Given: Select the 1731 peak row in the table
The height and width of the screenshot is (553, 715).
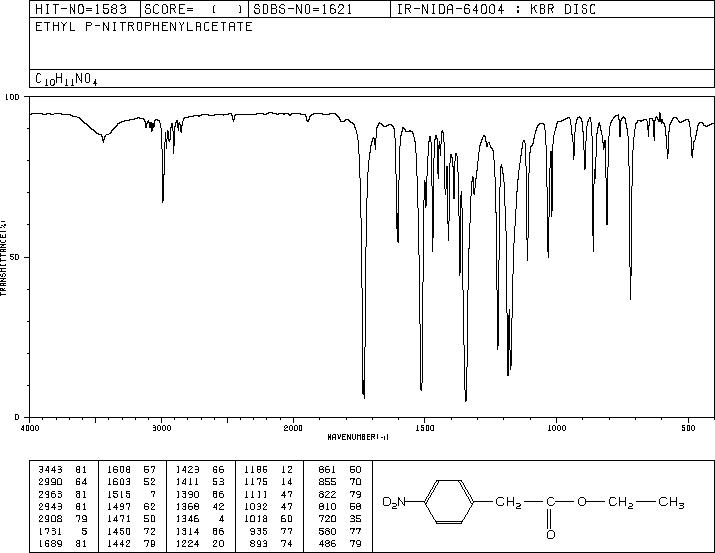Looking at the screenshot, I should [x=62, y=532].
